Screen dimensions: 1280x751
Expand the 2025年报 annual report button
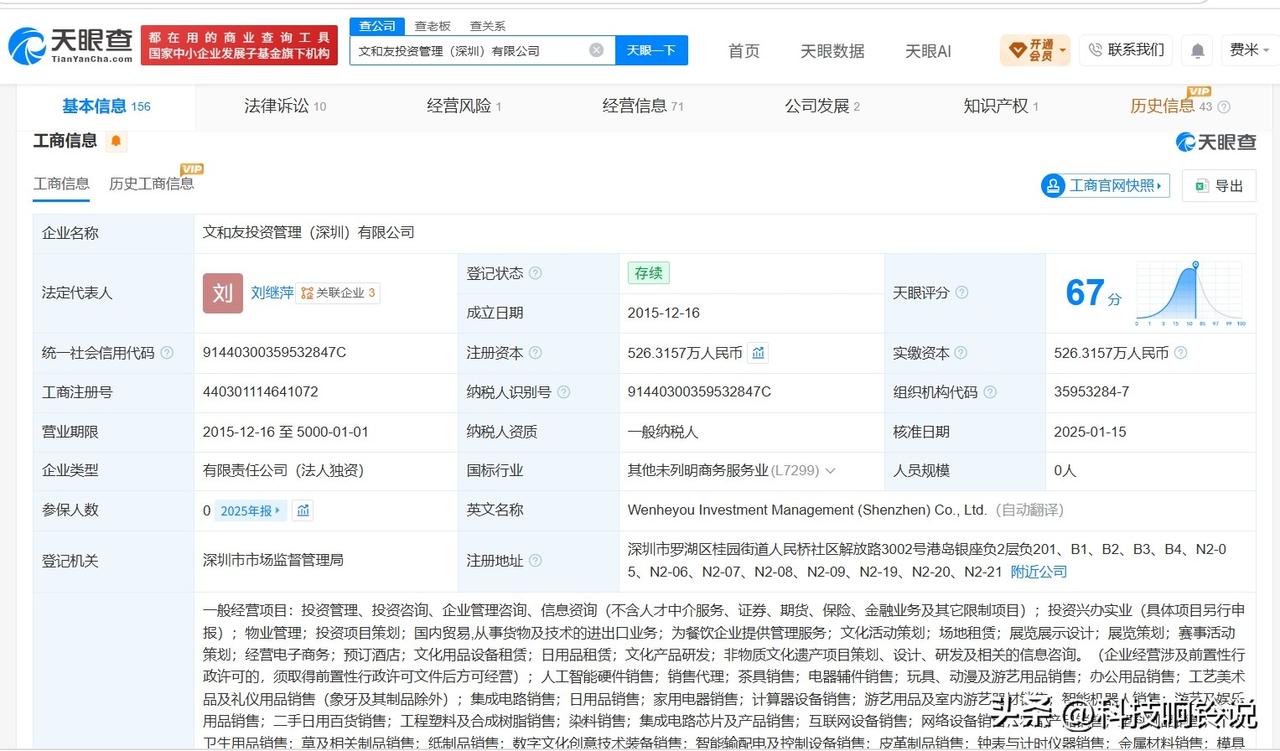251,510
